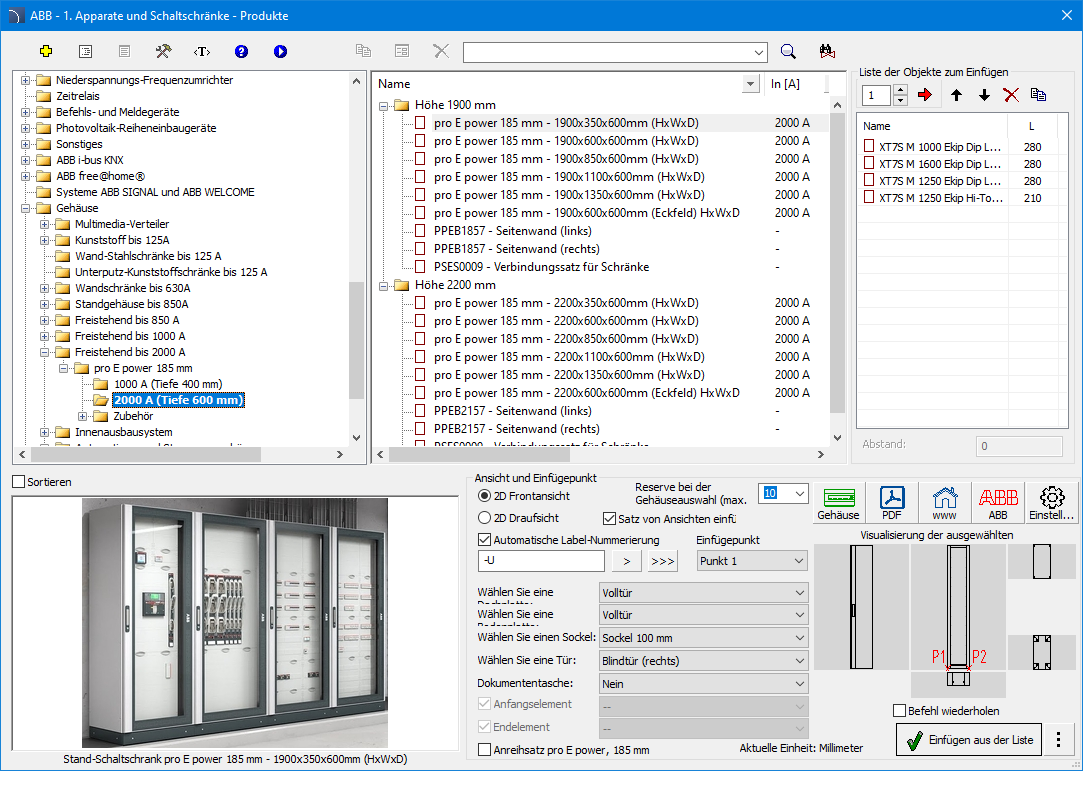The height and width of the screenshot is (806, 1083).
Task: Open the Einfügepunkt Punkt 1 dropdown
Action: coord(751,561)
